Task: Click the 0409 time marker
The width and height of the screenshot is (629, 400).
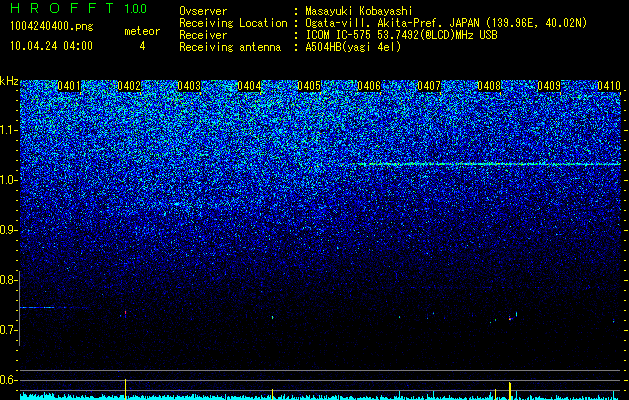Action: click(549, 86)
